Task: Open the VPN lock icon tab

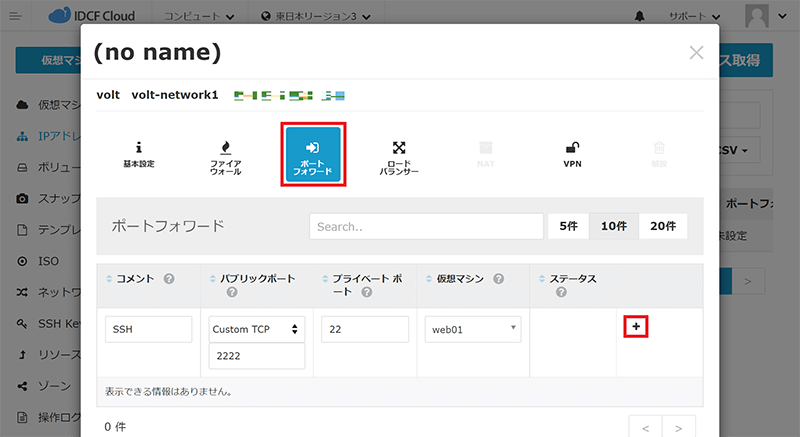Action: tap(573, 153)
